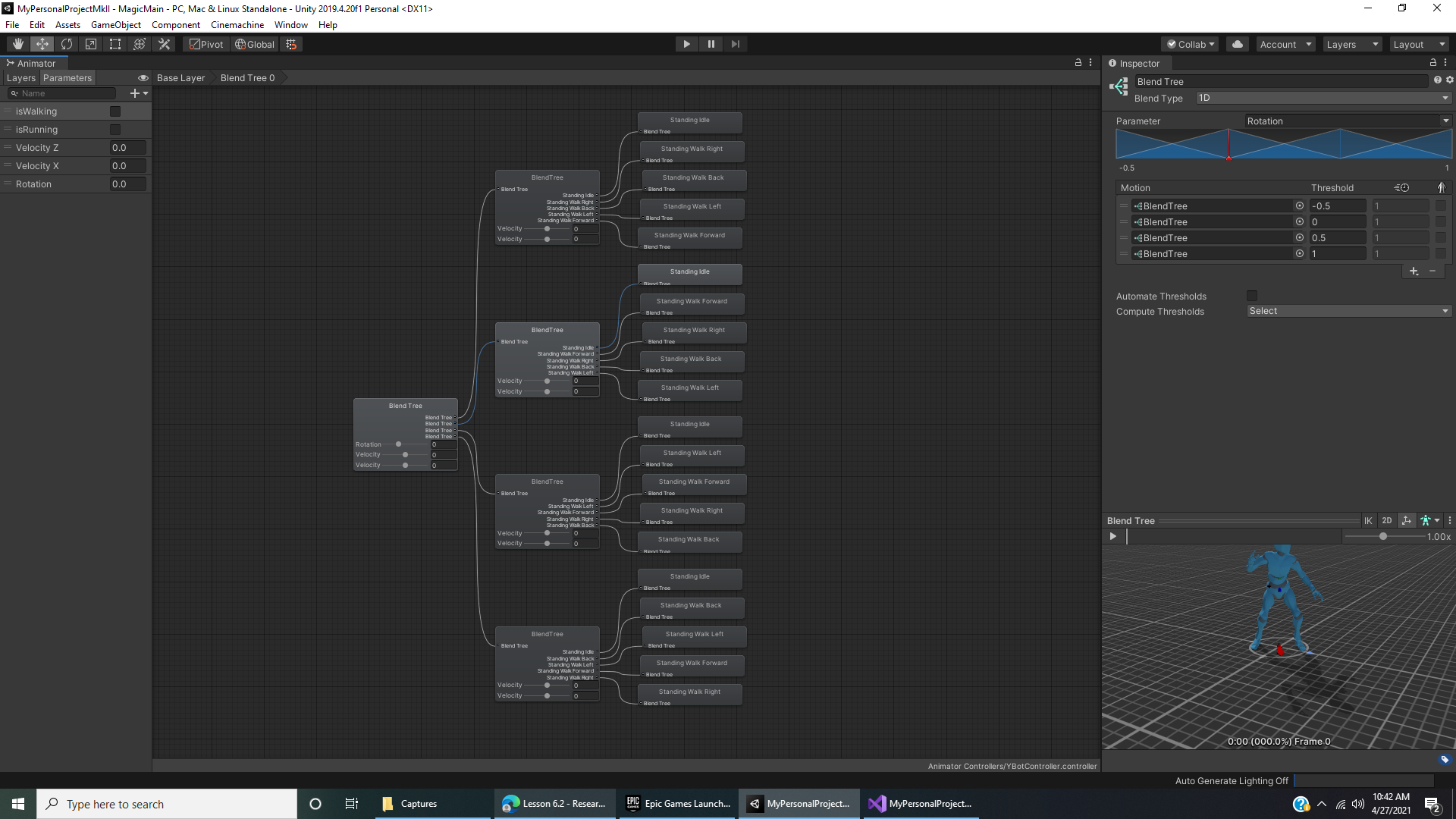This screenshot has width=1456, height=819.
Task: Open the custom editor tools wrench icon
Action: coord(164,43)
